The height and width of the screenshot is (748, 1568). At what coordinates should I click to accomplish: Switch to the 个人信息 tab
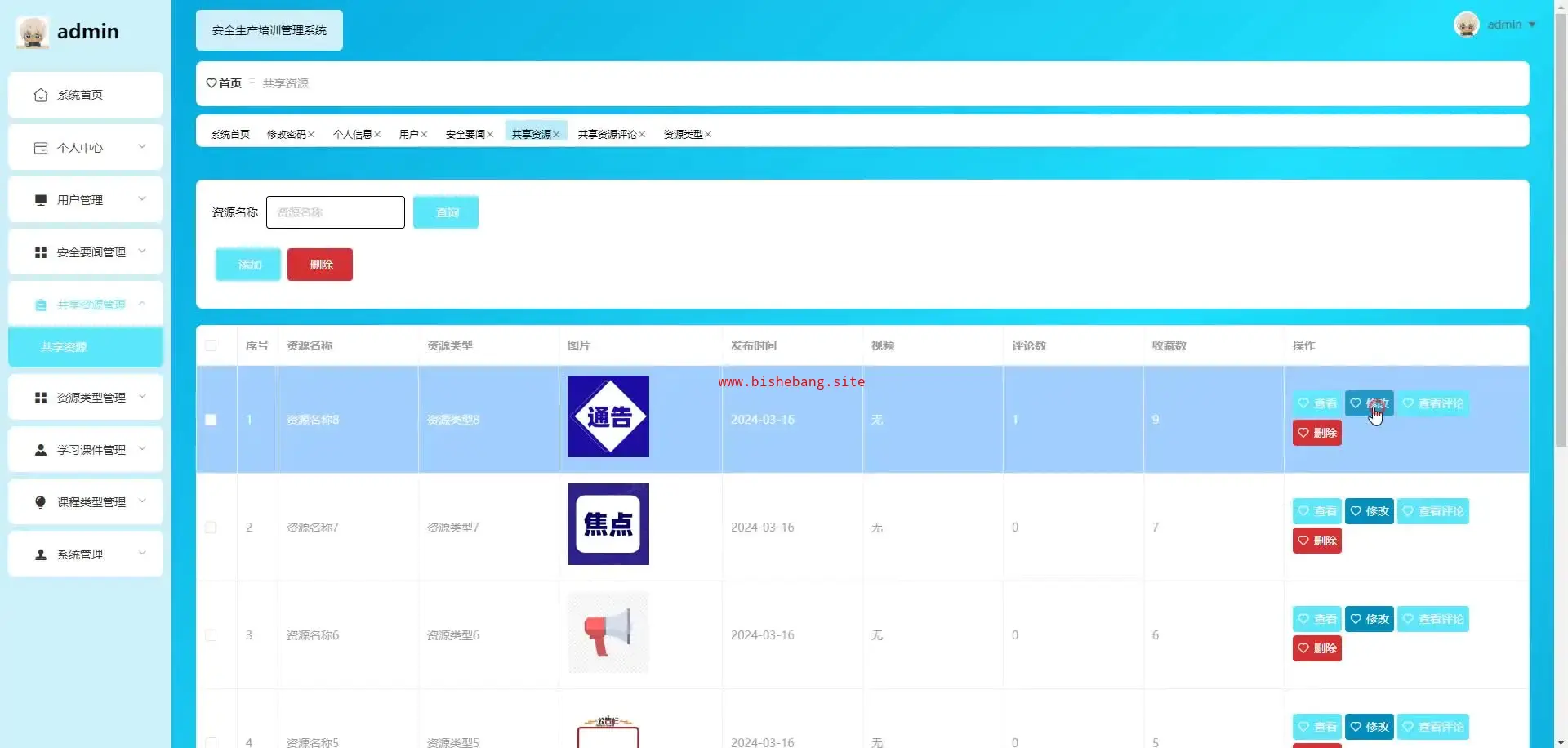click(x=353, y=135)
